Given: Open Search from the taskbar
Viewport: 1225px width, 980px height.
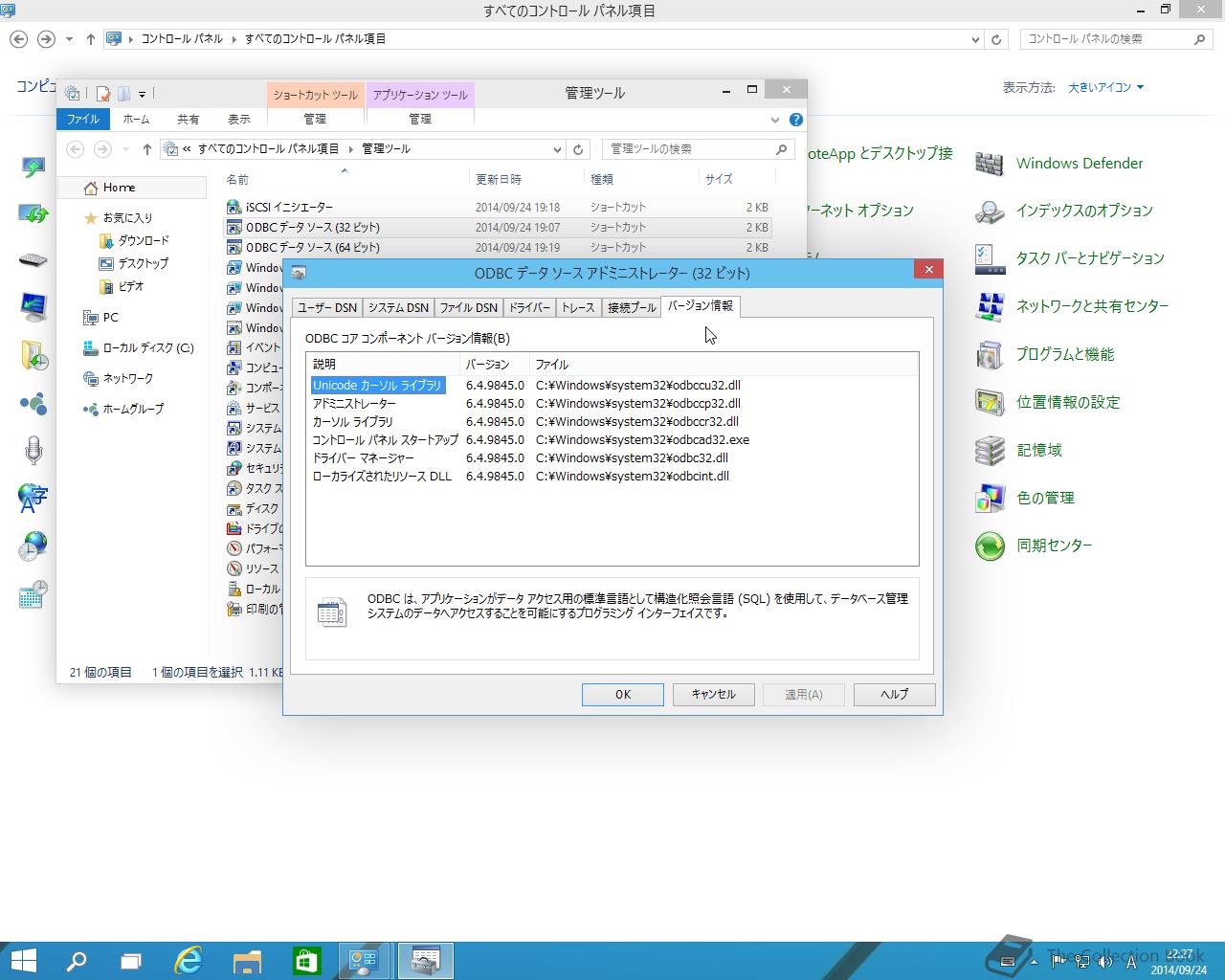Looking at the screenshot, I should (x=76, y=960).
